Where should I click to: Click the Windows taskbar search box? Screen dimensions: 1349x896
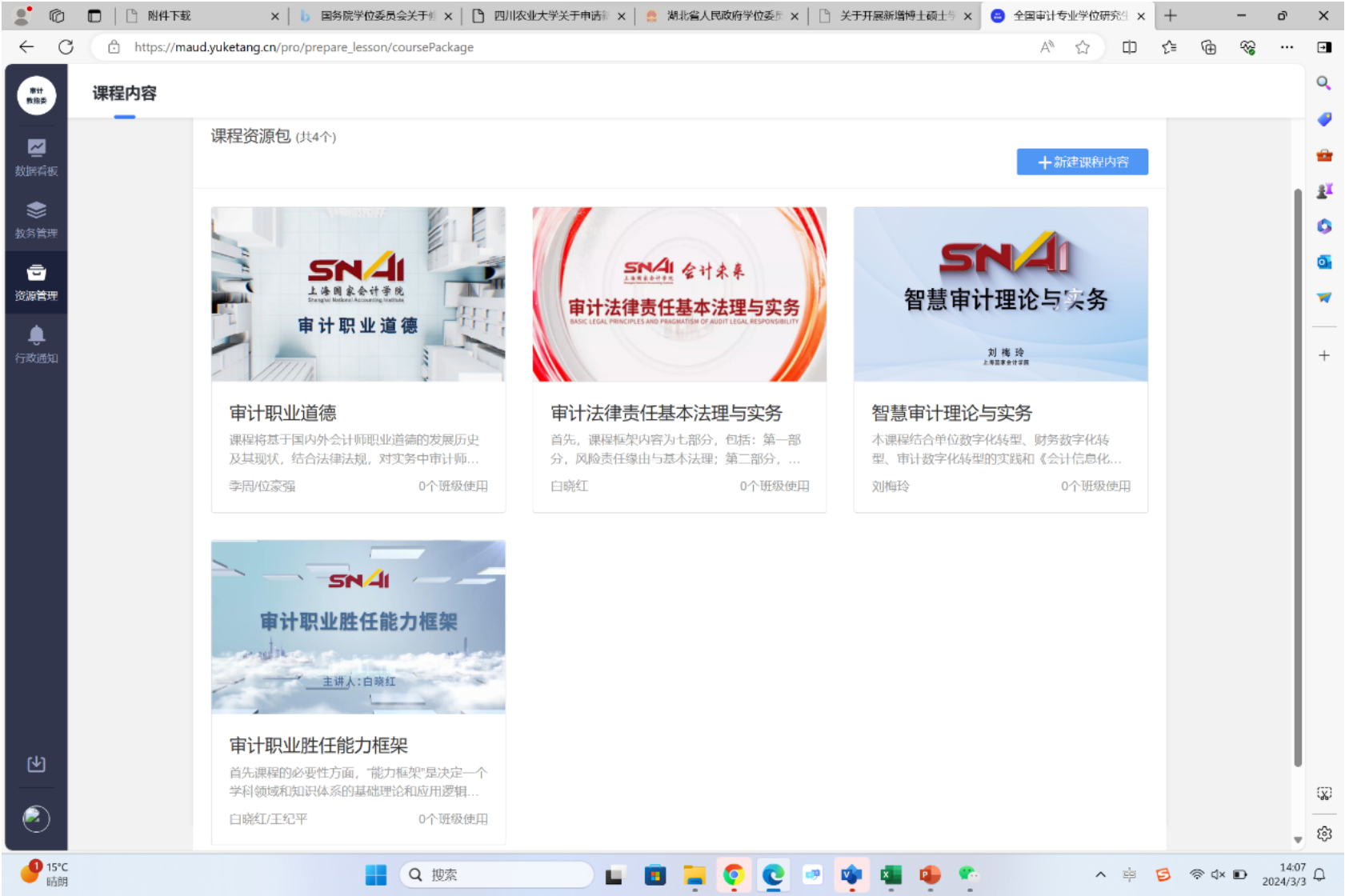coord(496,874)
